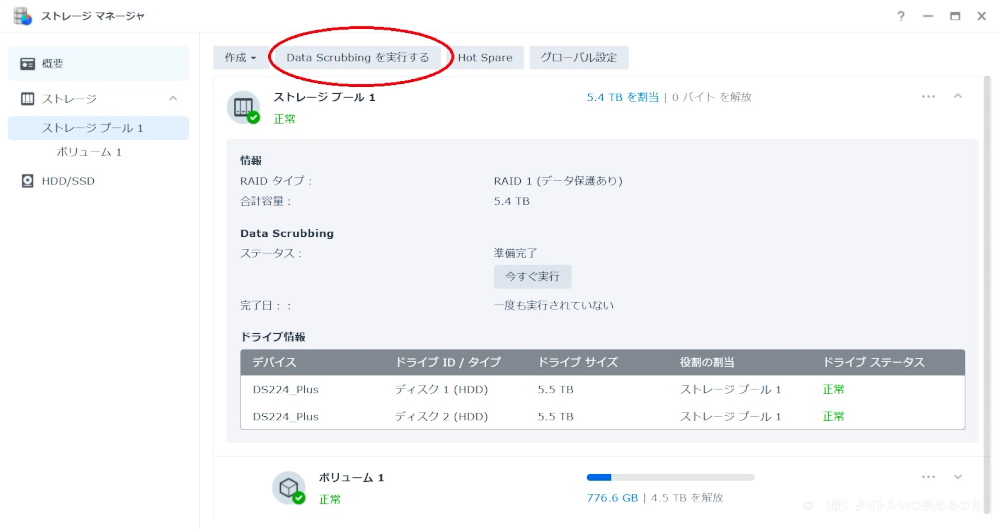Click the 一度も実行されていない text
The height and width of the screenshot is (529, 1000).
click(x=554, y=306)
